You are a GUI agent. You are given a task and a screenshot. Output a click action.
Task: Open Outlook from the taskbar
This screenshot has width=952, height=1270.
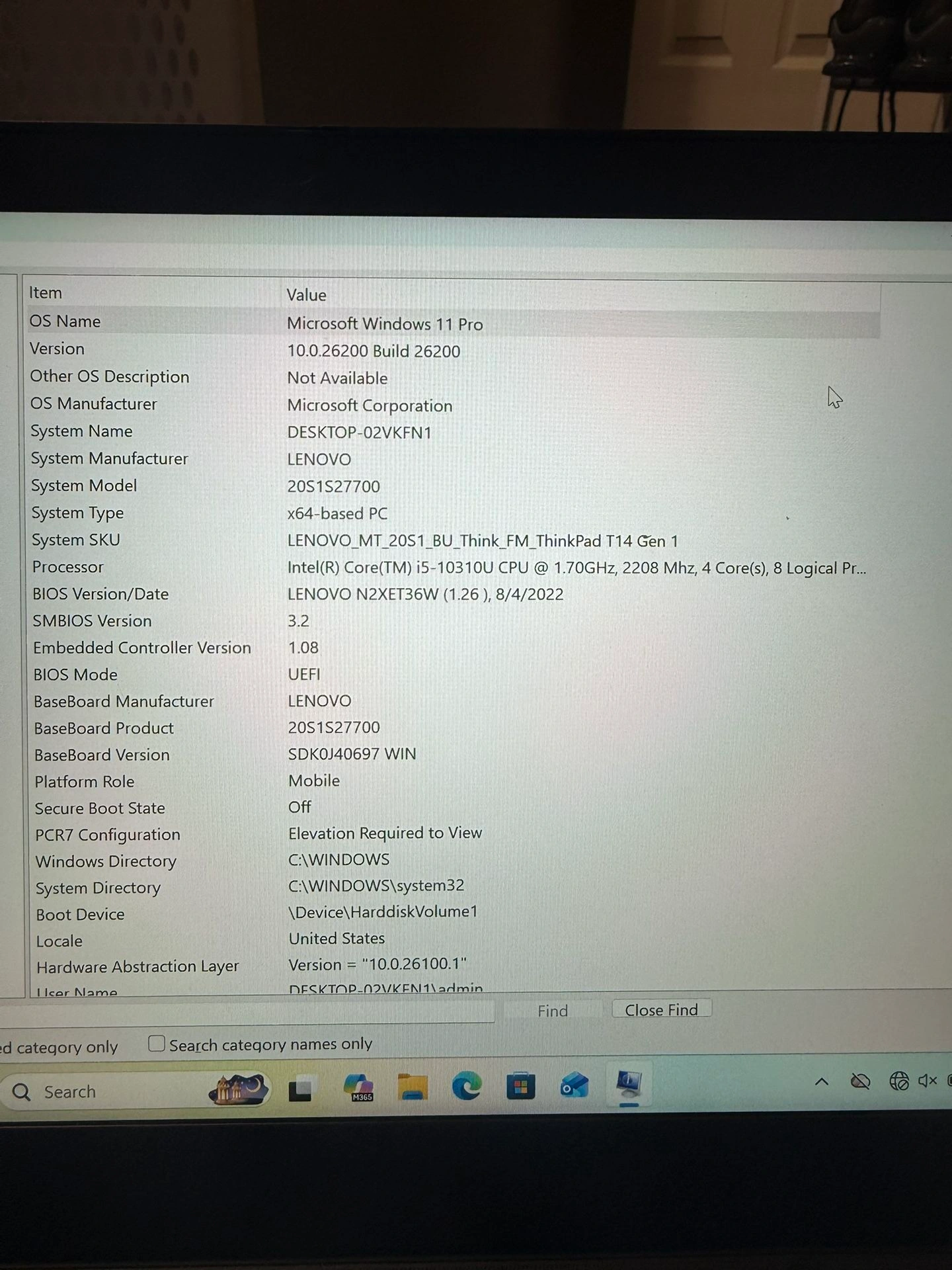574,1085
